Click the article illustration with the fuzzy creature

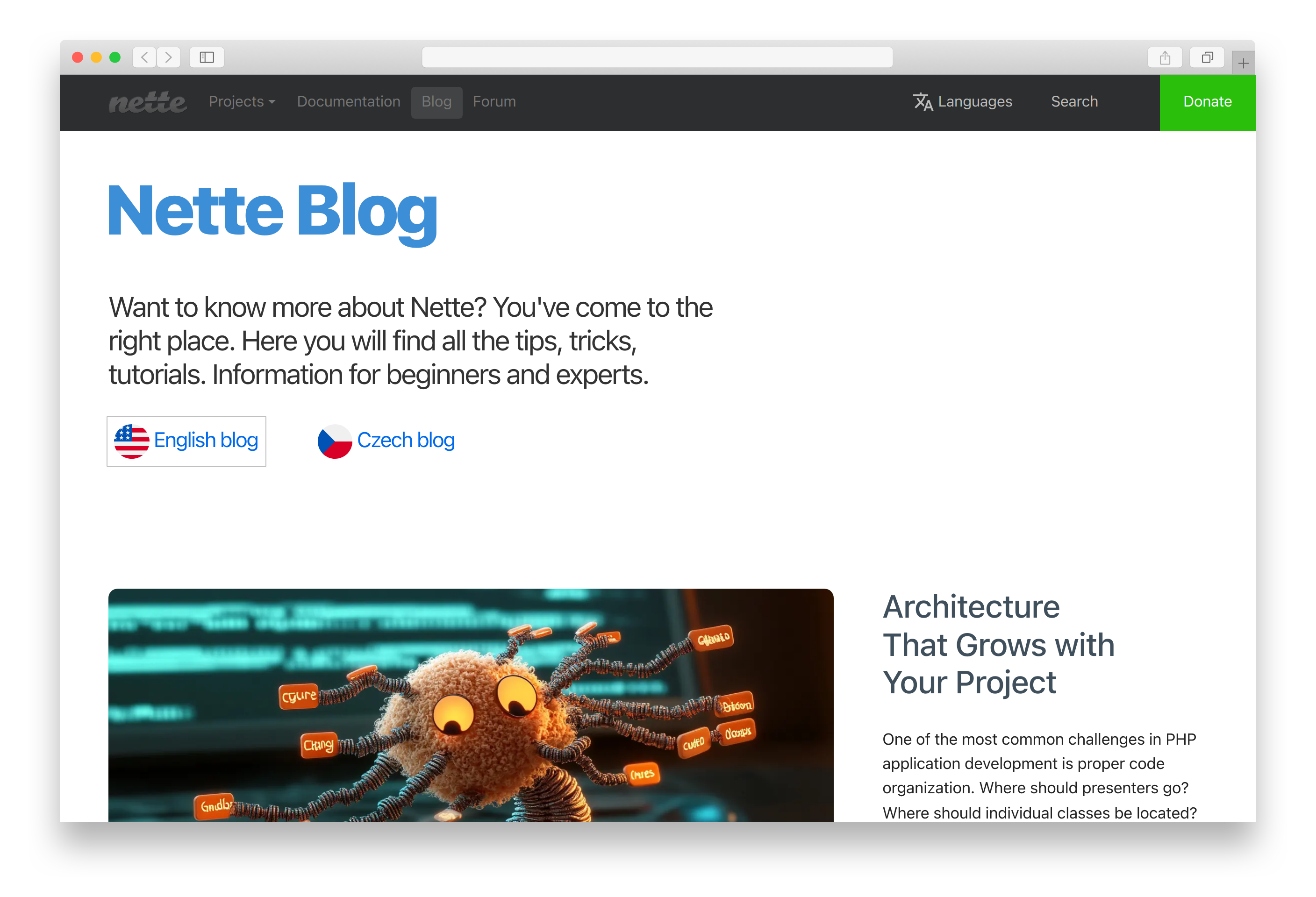[471, 705]
